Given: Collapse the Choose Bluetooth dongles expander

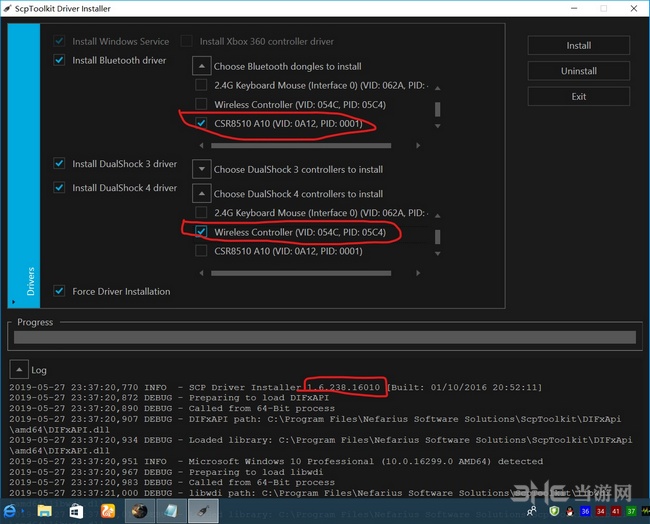Looking at the screenshot, I should coord(201,66).
